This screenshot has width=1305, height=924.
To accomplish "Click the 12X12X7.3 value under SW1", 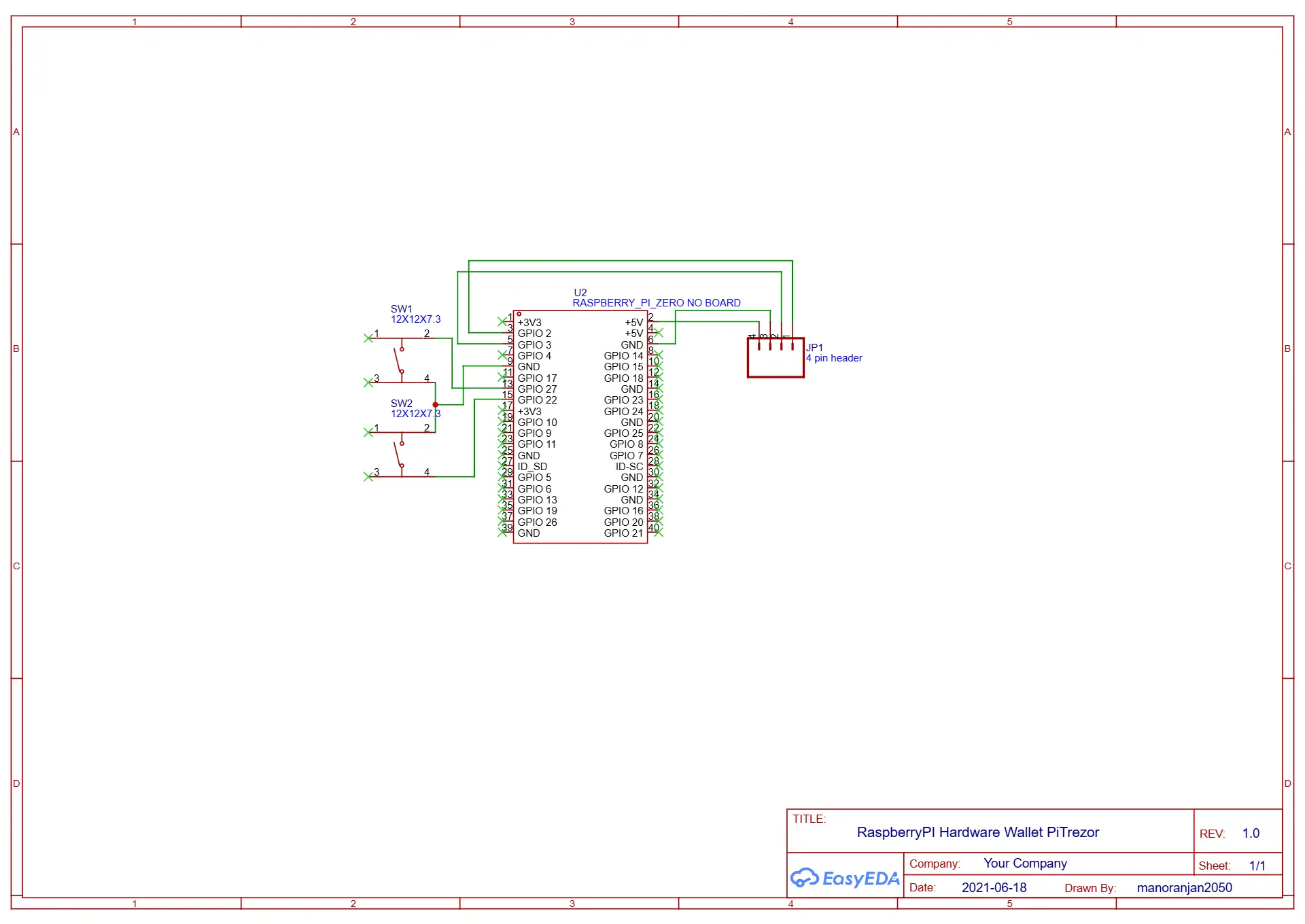I will [415, 319].
